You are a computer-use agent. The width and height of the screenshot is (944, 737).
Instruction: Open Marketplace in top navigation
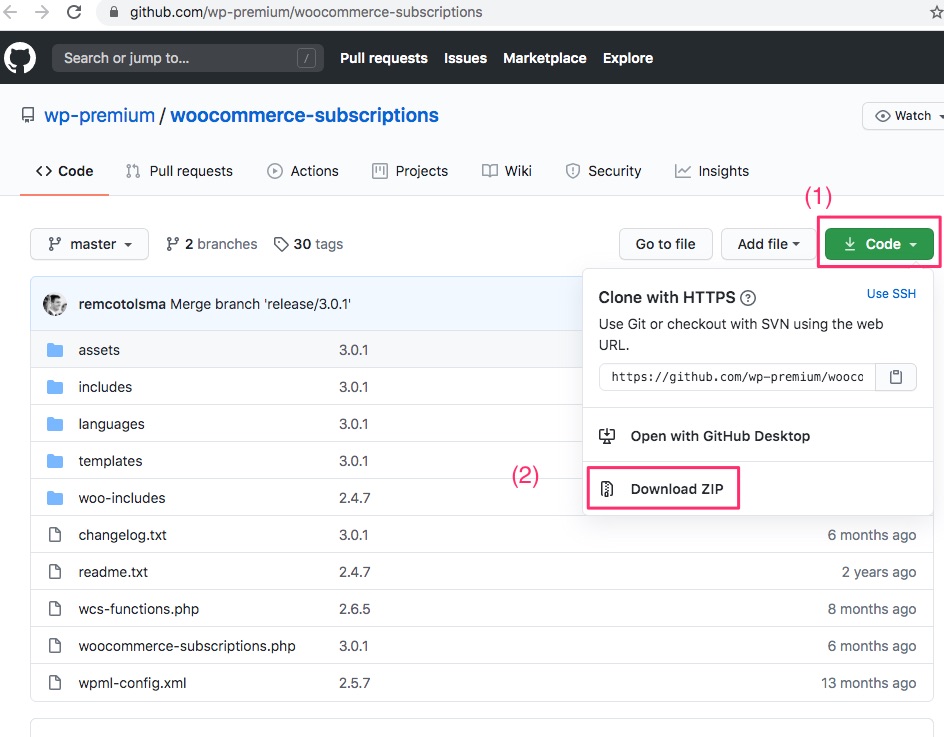coord(545,58)
